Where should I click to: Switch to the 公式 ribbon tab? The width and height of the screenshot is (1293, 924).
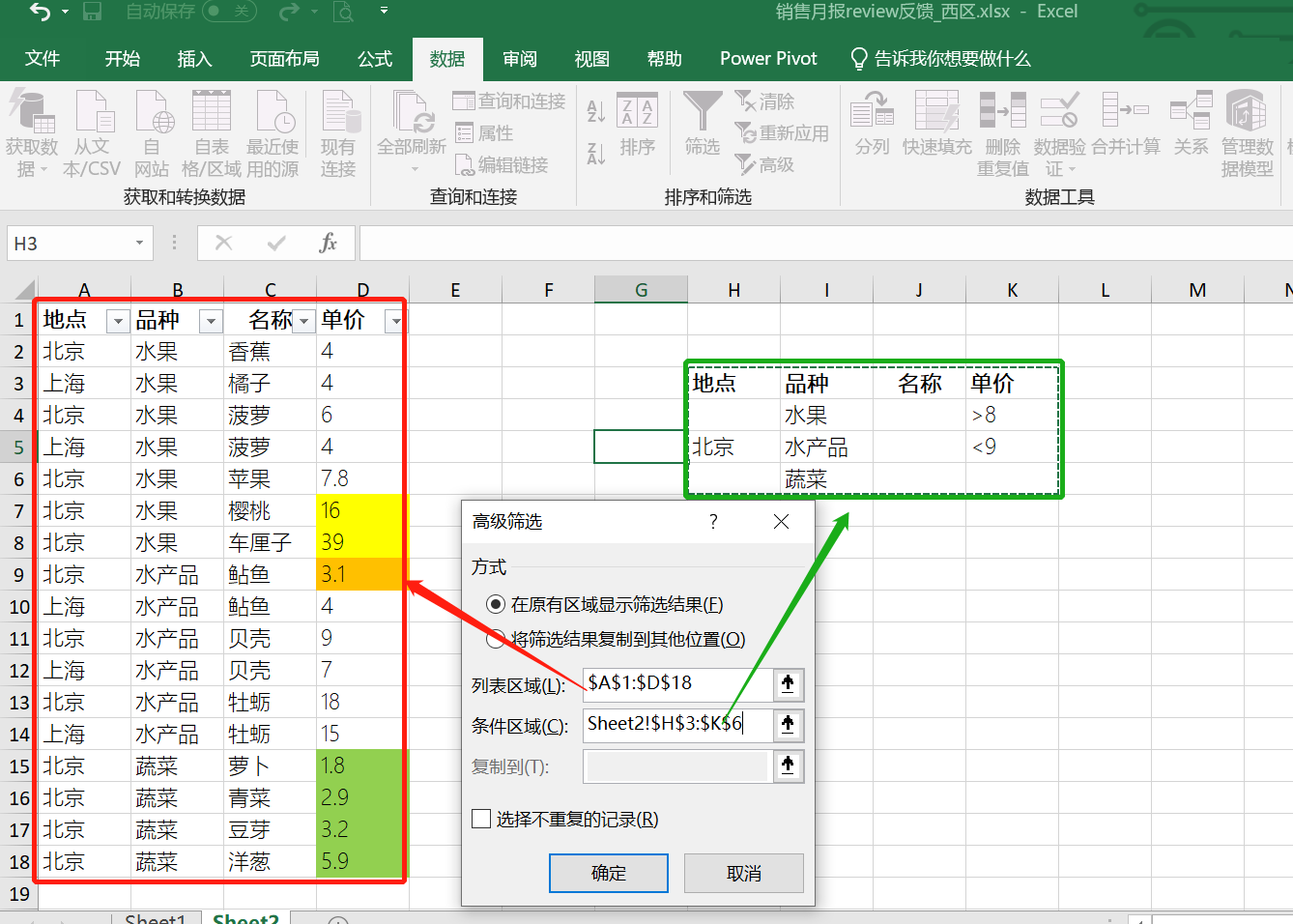[x=375, y=59]
